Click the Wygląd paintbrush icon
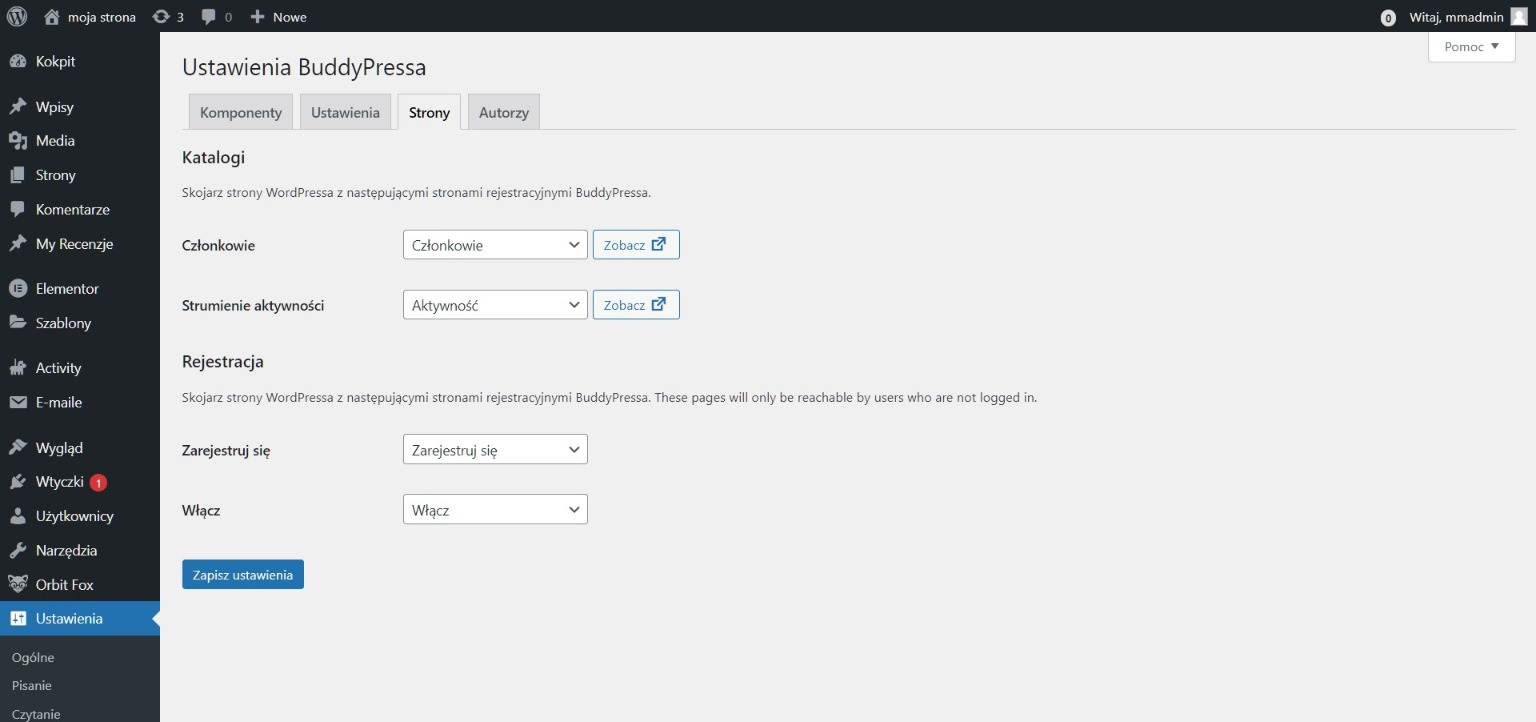 (17, 448)
